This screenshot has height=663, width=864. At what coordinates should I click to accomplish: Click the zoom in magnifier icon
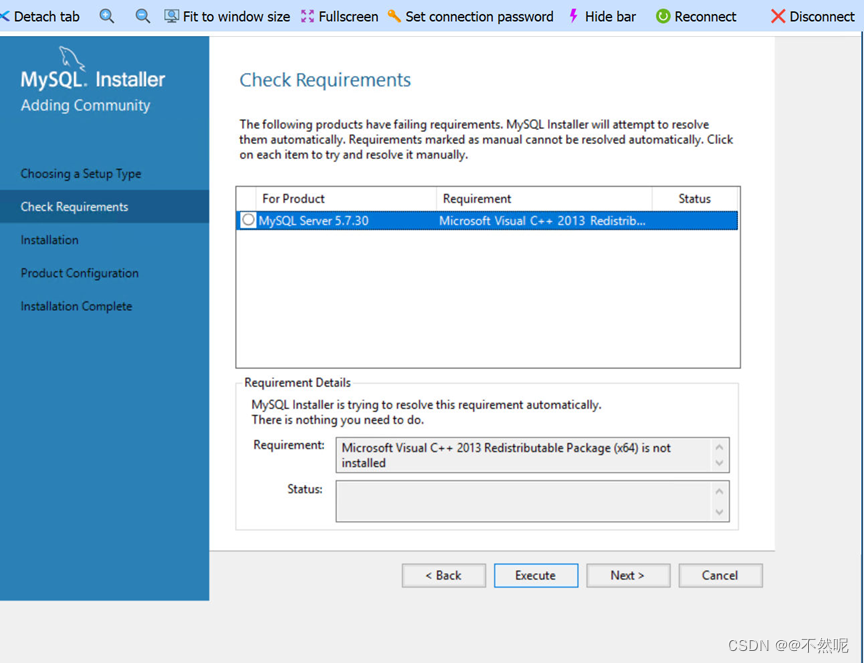pos(107,16)
